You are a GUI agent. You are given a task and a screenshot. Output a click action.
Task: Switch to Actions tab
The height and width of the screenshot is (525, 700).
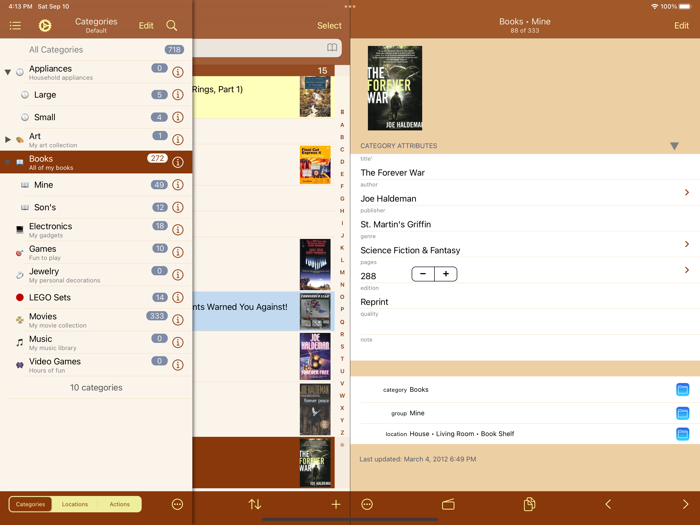coord(120,504)
